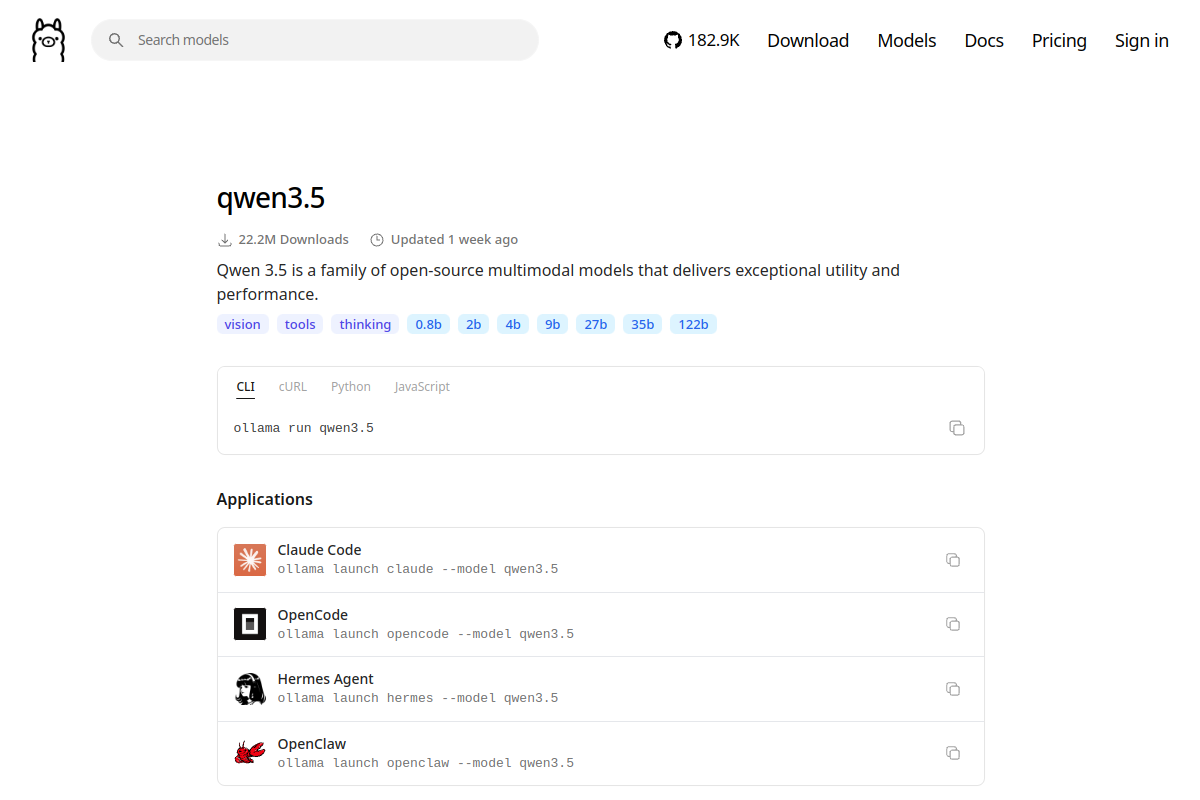Select the 27b size tag
Screen dimensions: 1200x800
595,324
